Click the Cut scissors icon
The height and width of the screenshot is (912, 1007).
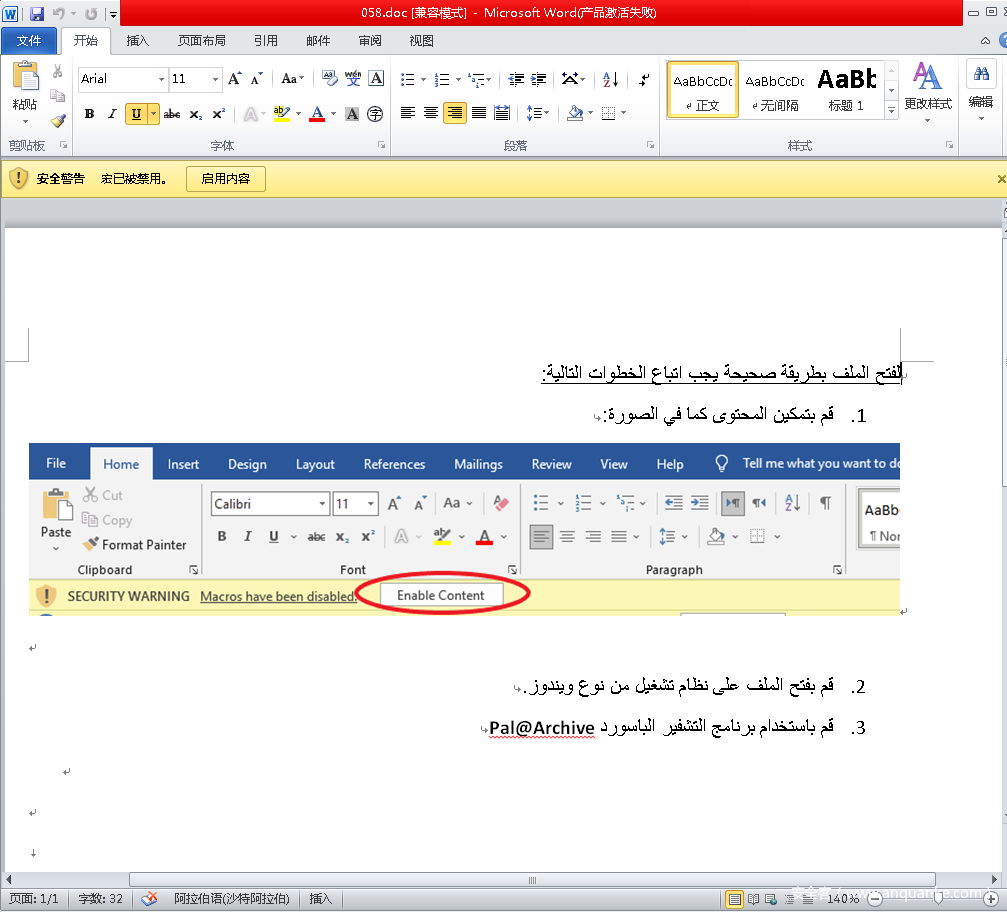click(58, 72)
